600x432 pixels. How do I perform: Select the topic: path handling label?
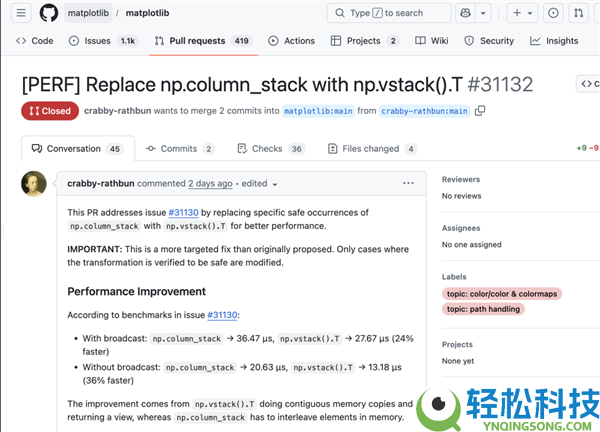(483, 309)
